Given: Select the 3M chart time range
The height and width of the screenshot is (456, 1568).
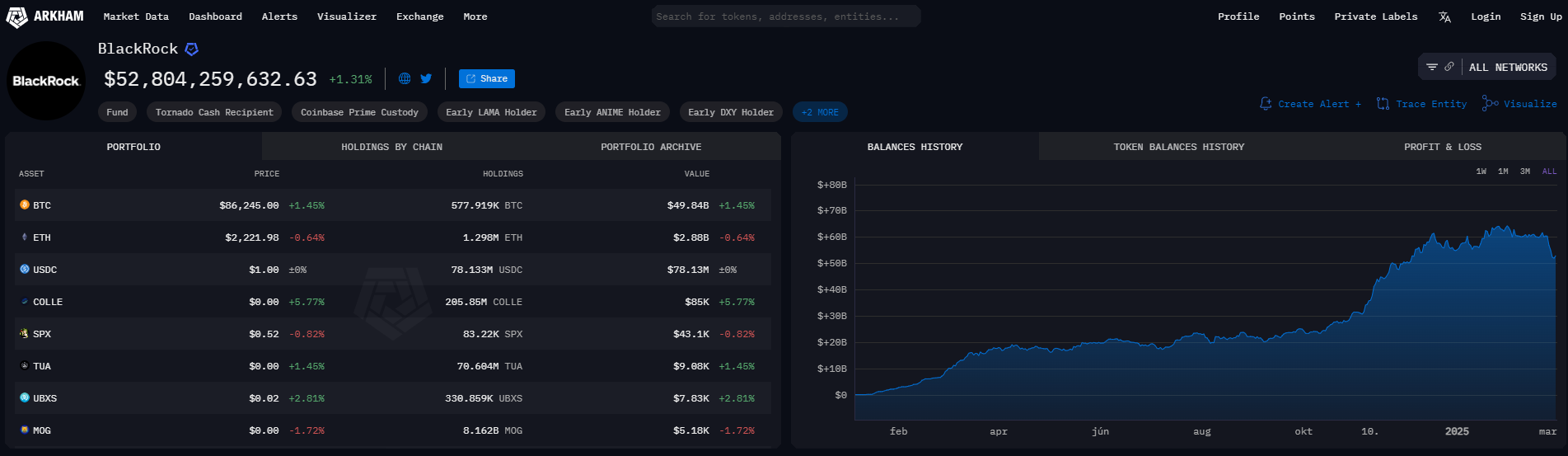Looking at the screenshot, I should tap(1525, 172).
